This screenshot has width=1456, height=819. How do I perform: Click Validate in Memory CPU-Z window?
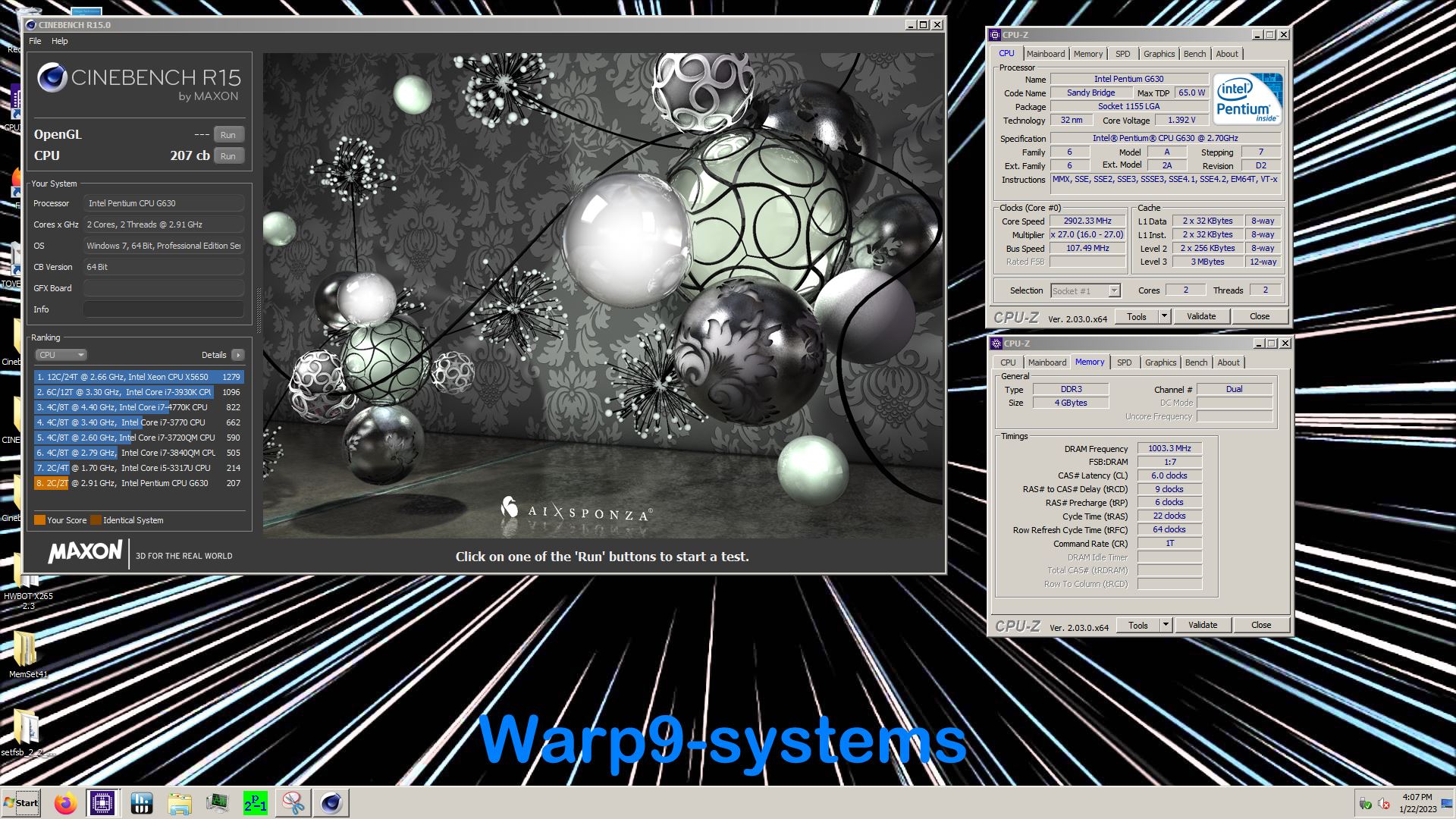tap(1203, 626)
